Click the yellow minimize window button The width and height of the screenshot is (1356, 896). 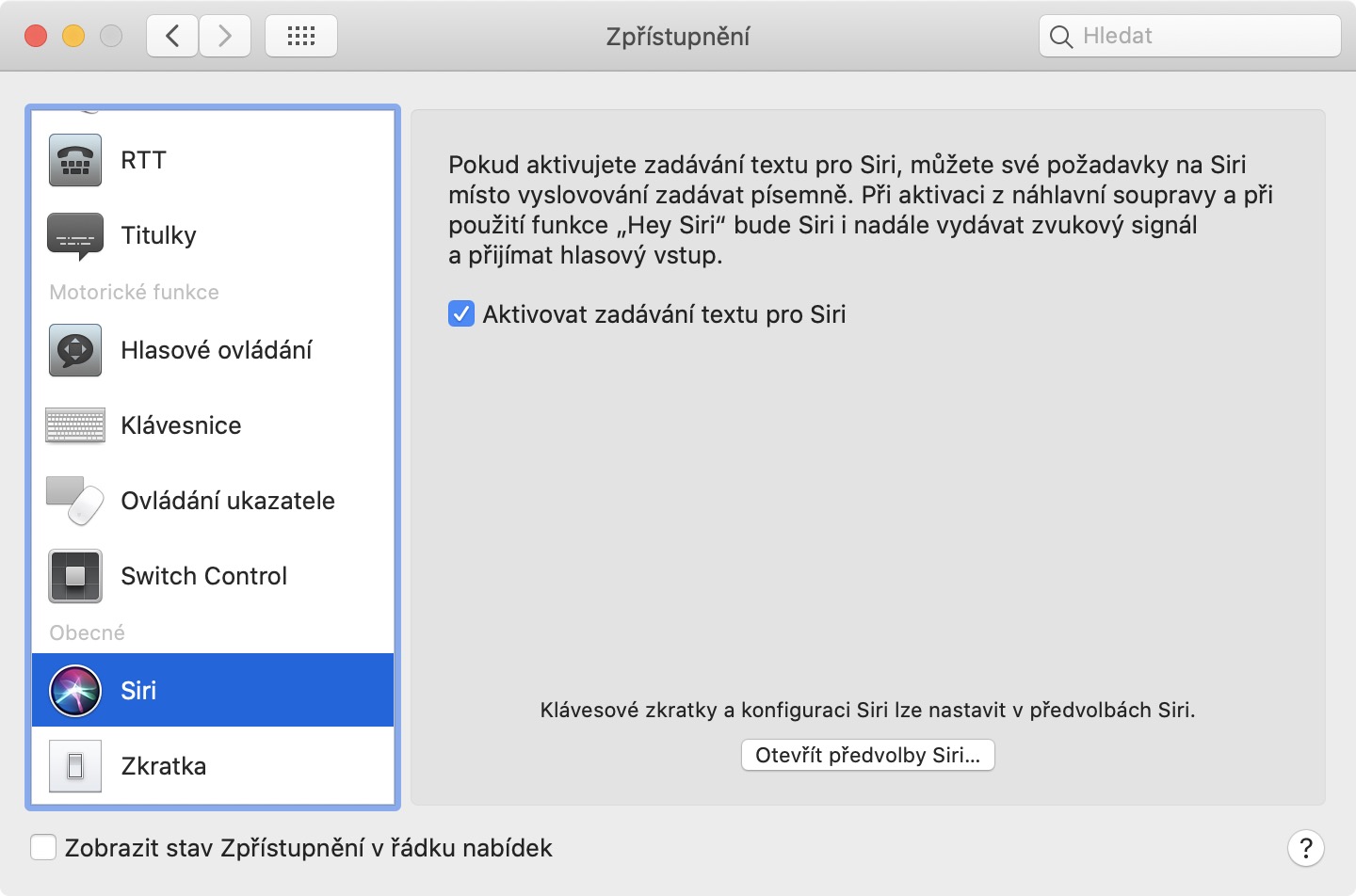[73, 37]
